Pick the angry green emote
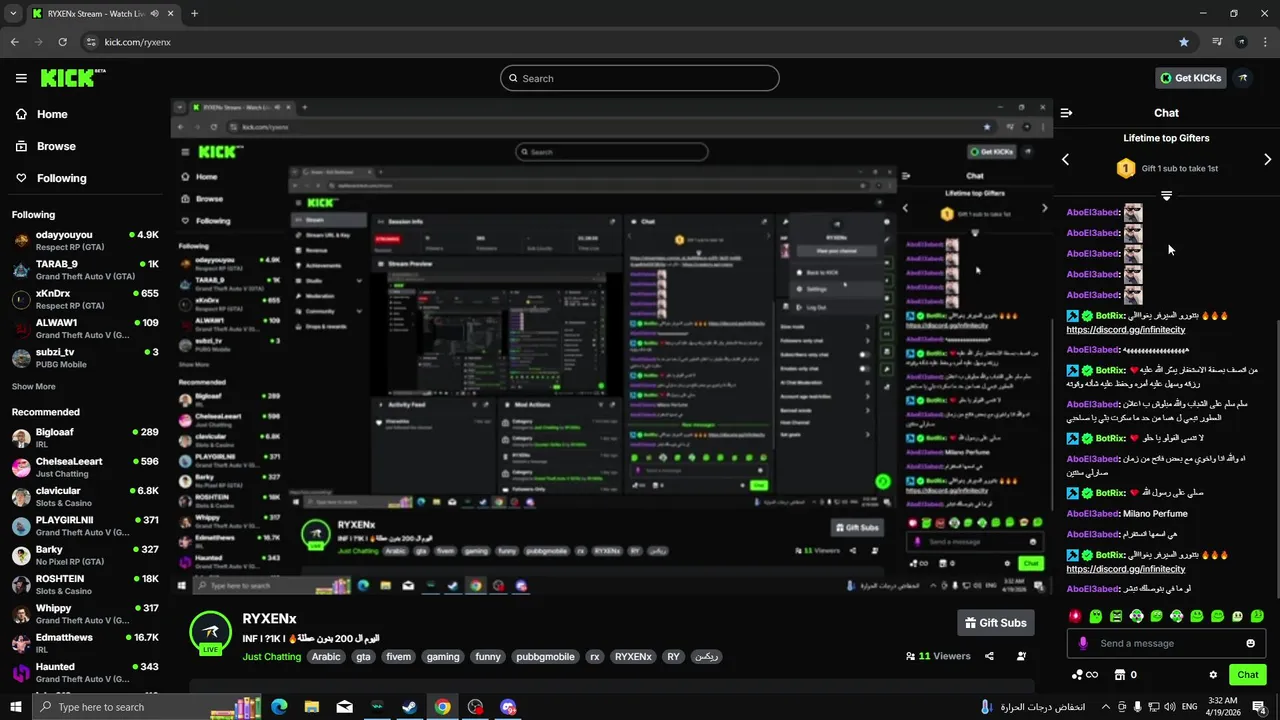Viewport: 1280px width, 720px height. (1116, 616)
